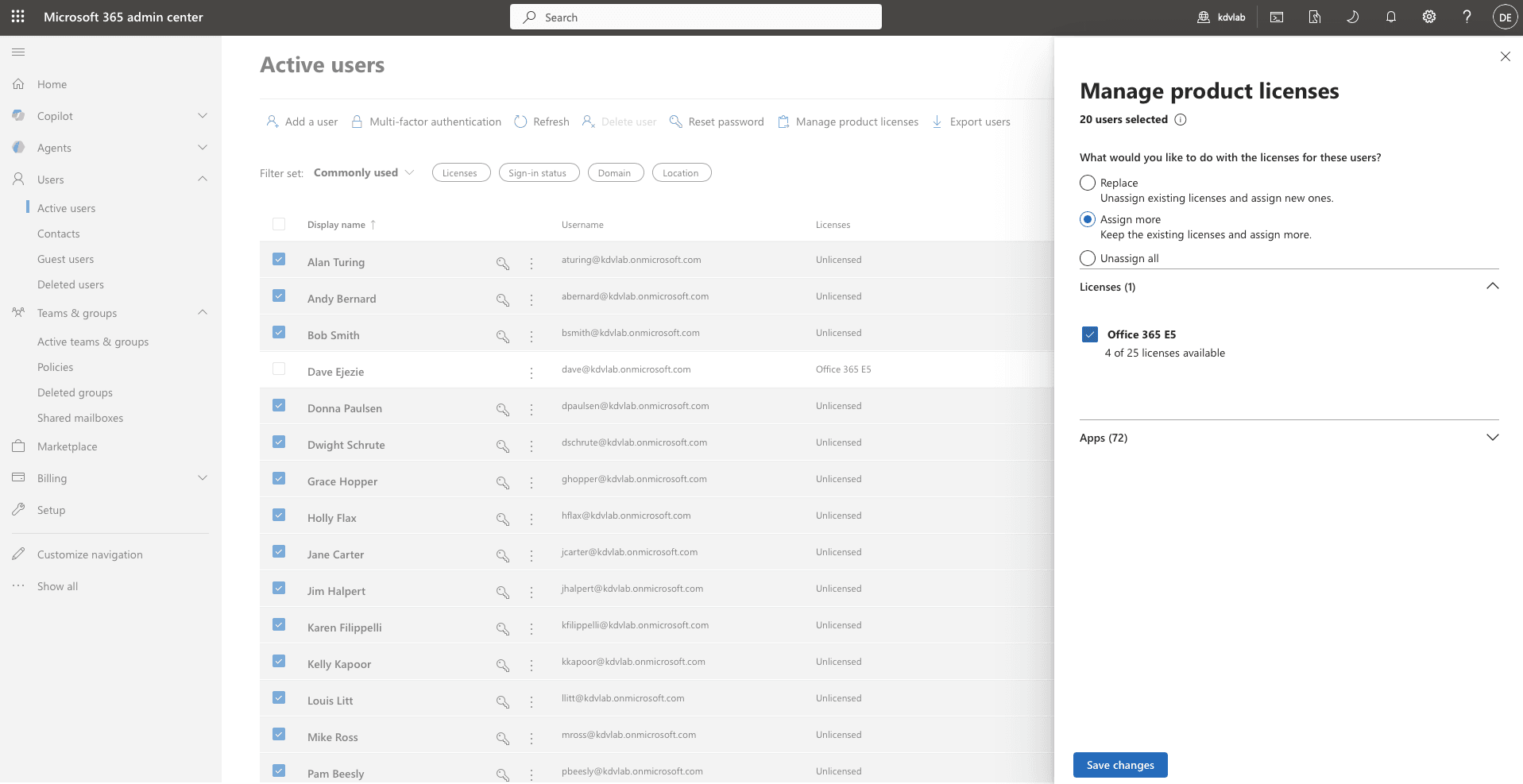Click Refresh in the toolbar
Screen dimensions: 1523x784
[542, 122]
